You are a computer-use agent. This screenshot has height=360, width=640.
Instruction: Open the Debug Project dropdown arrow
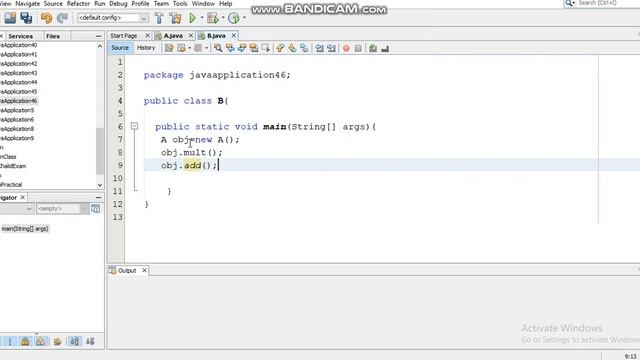[x=223, y=18]
